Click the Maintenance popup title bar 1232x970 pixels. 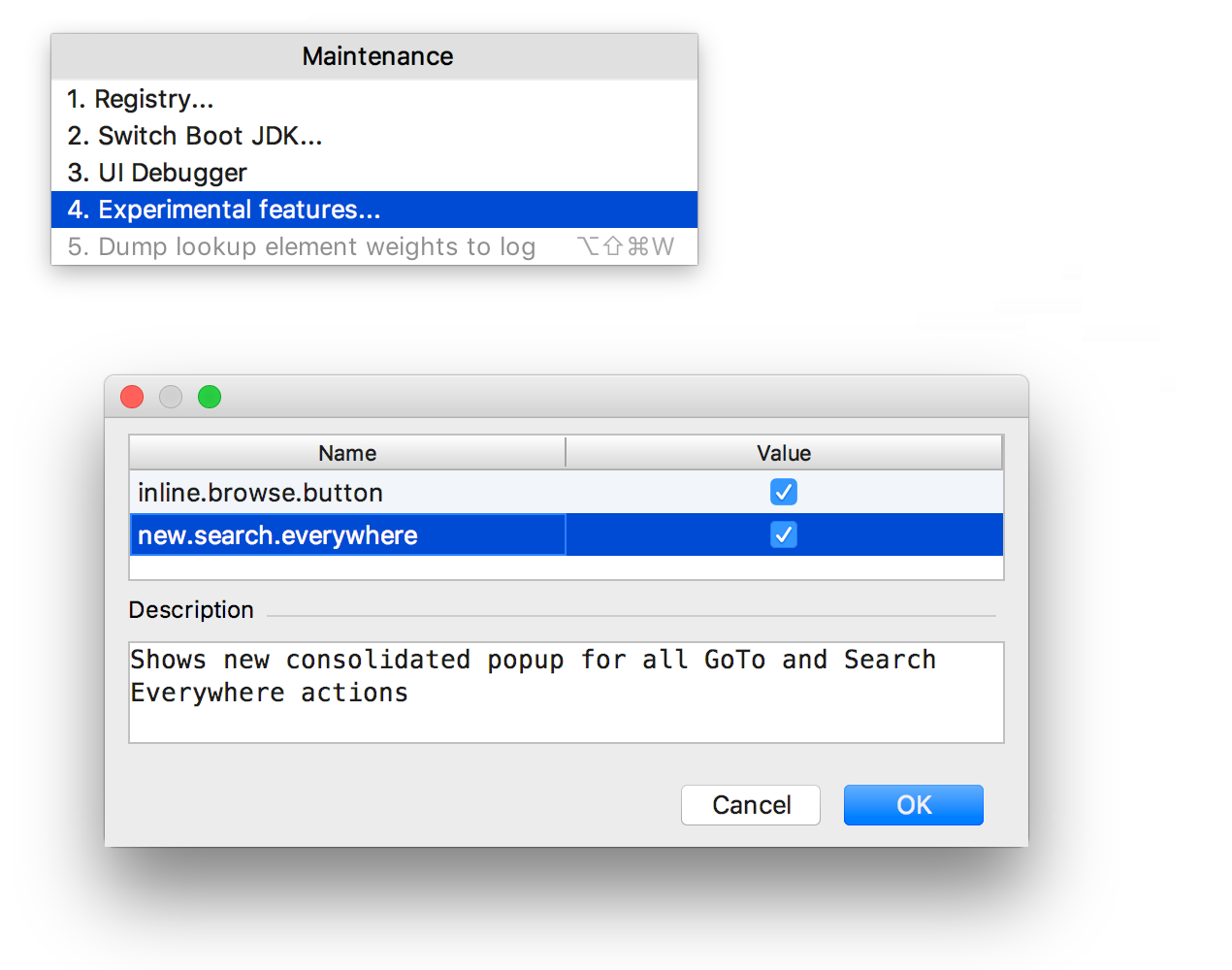click(x=374, y=56)
